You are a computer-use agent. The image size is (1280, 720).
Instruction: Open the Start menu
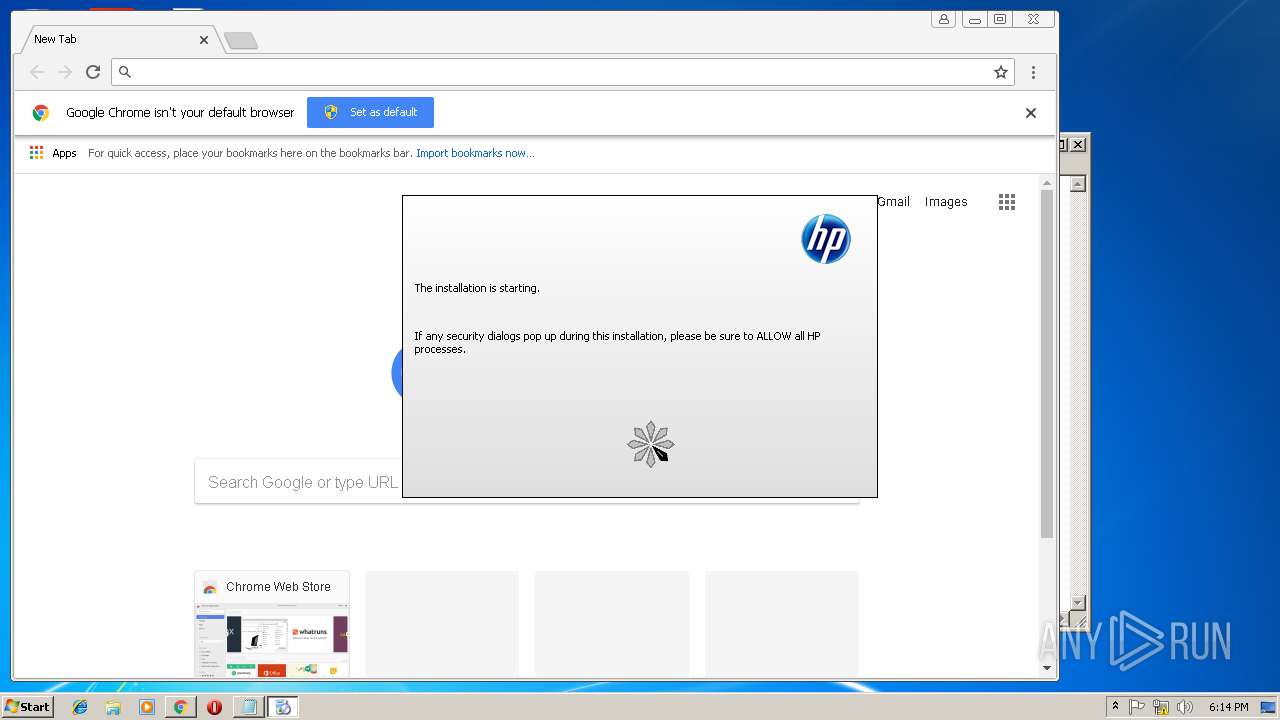coord(27,707)
